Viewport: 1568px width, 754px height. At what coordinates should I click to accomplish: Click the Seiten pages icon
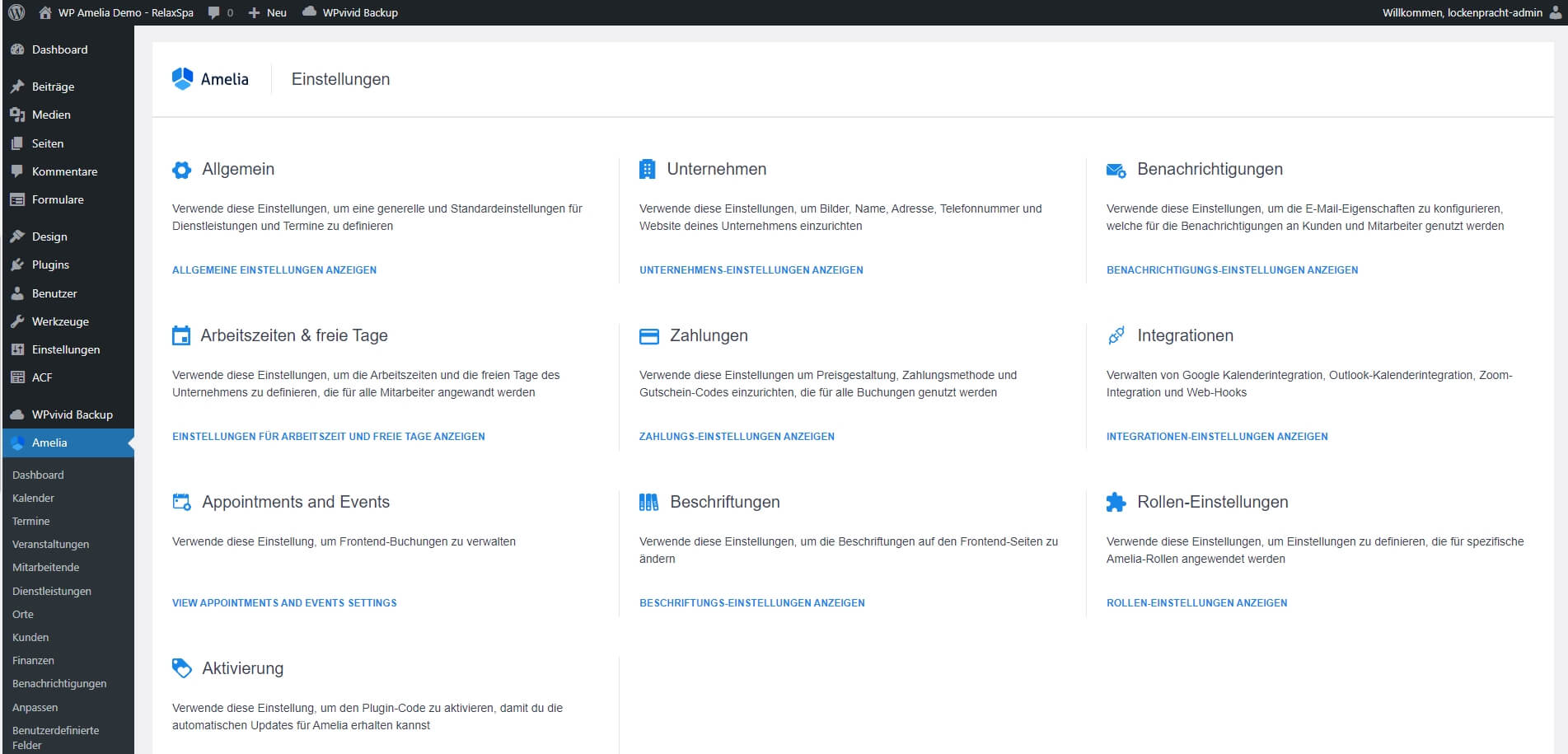[x=17, y=143]
